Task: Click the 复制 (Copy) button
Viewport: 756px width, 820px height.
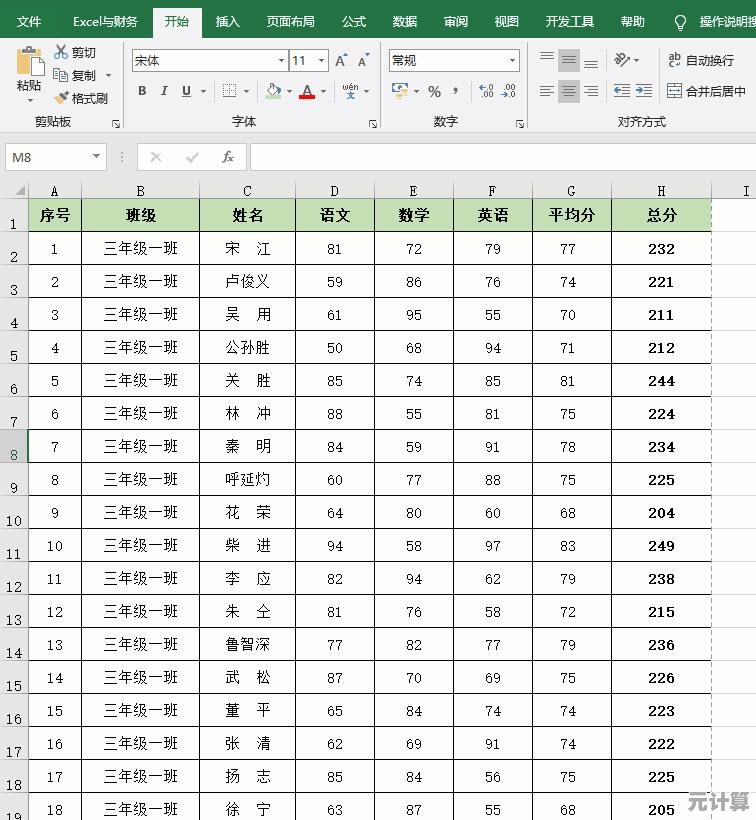Action: [75, 75]
